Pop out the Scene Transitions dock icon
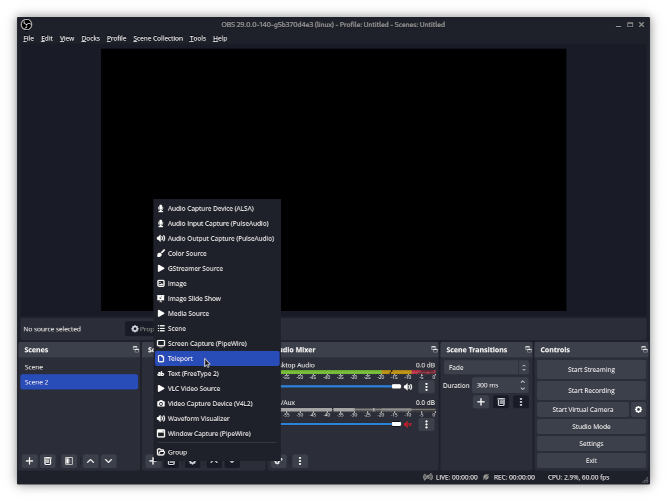Viewport: 667px width, 501px height. [x=528, y=349]
